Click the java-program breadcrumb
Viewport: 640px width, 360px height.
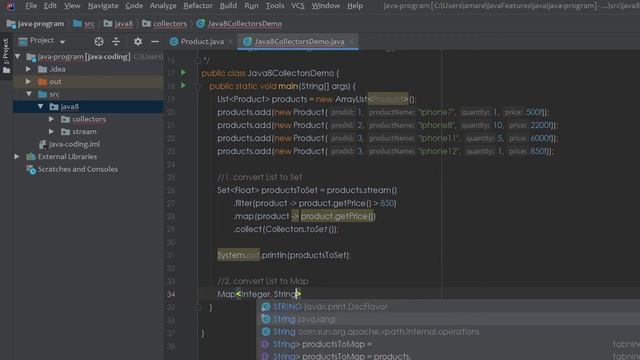tap(36, 24)
